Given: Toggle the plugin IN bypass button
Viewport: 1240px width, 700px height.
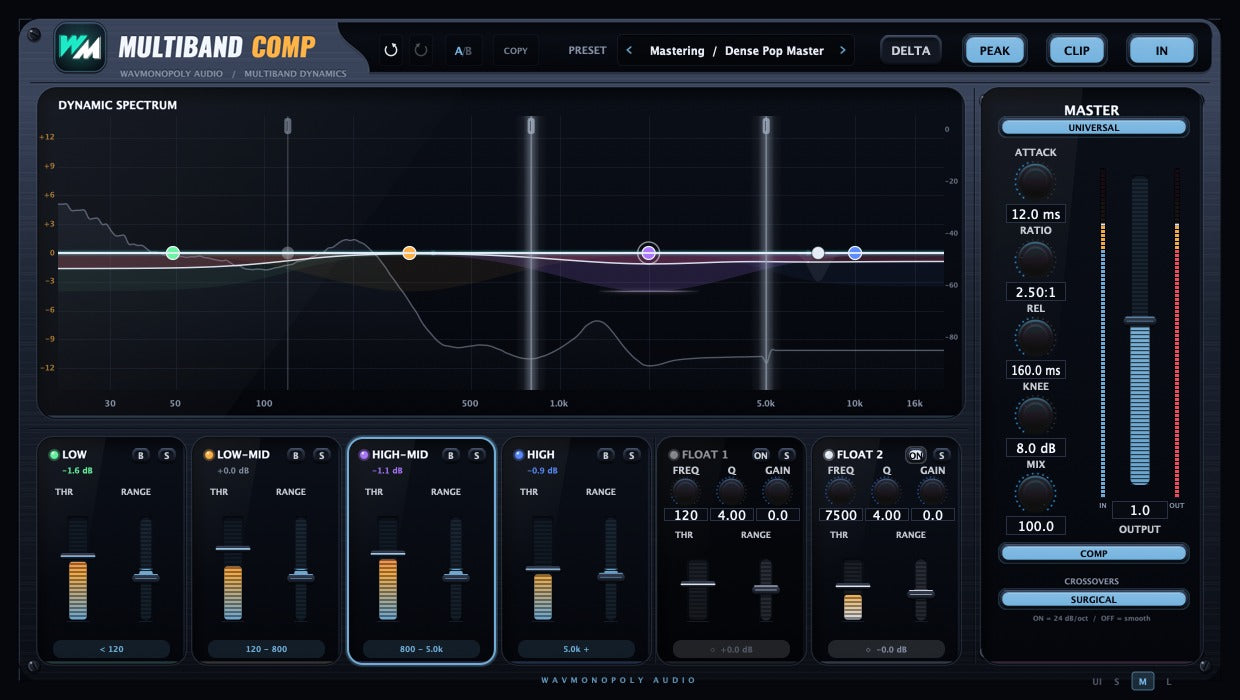Looking at the screenshot, I should pos(1161,50).
